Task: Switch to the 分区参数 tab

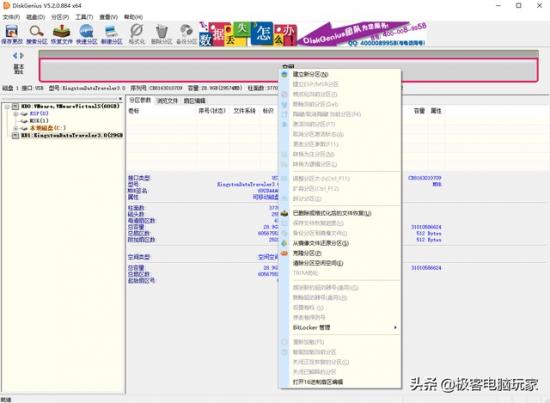Action: point(140,100)
